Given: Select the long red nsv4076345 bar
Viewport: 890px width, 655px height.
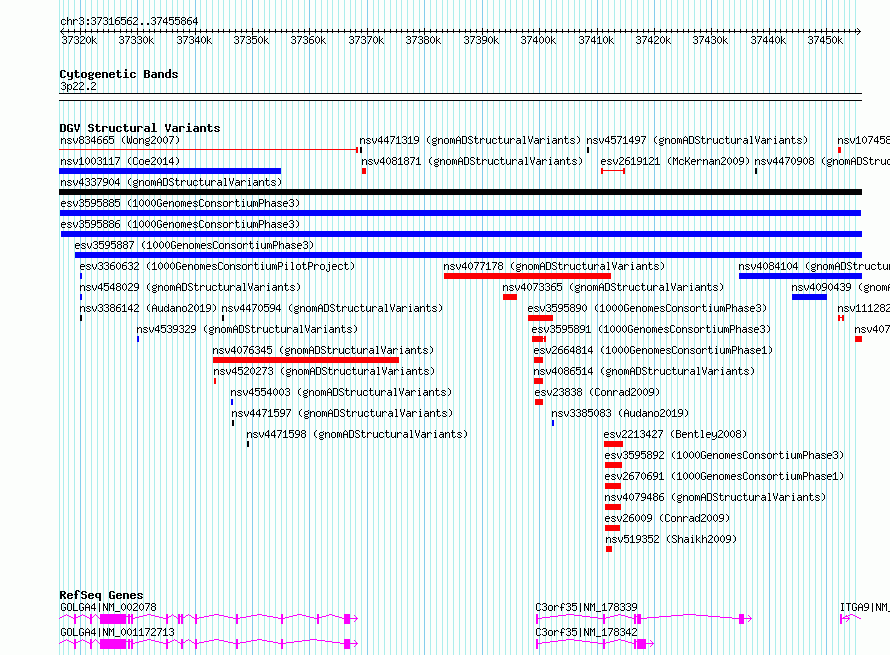Looking at the screenshot, I should coord(306,360).
